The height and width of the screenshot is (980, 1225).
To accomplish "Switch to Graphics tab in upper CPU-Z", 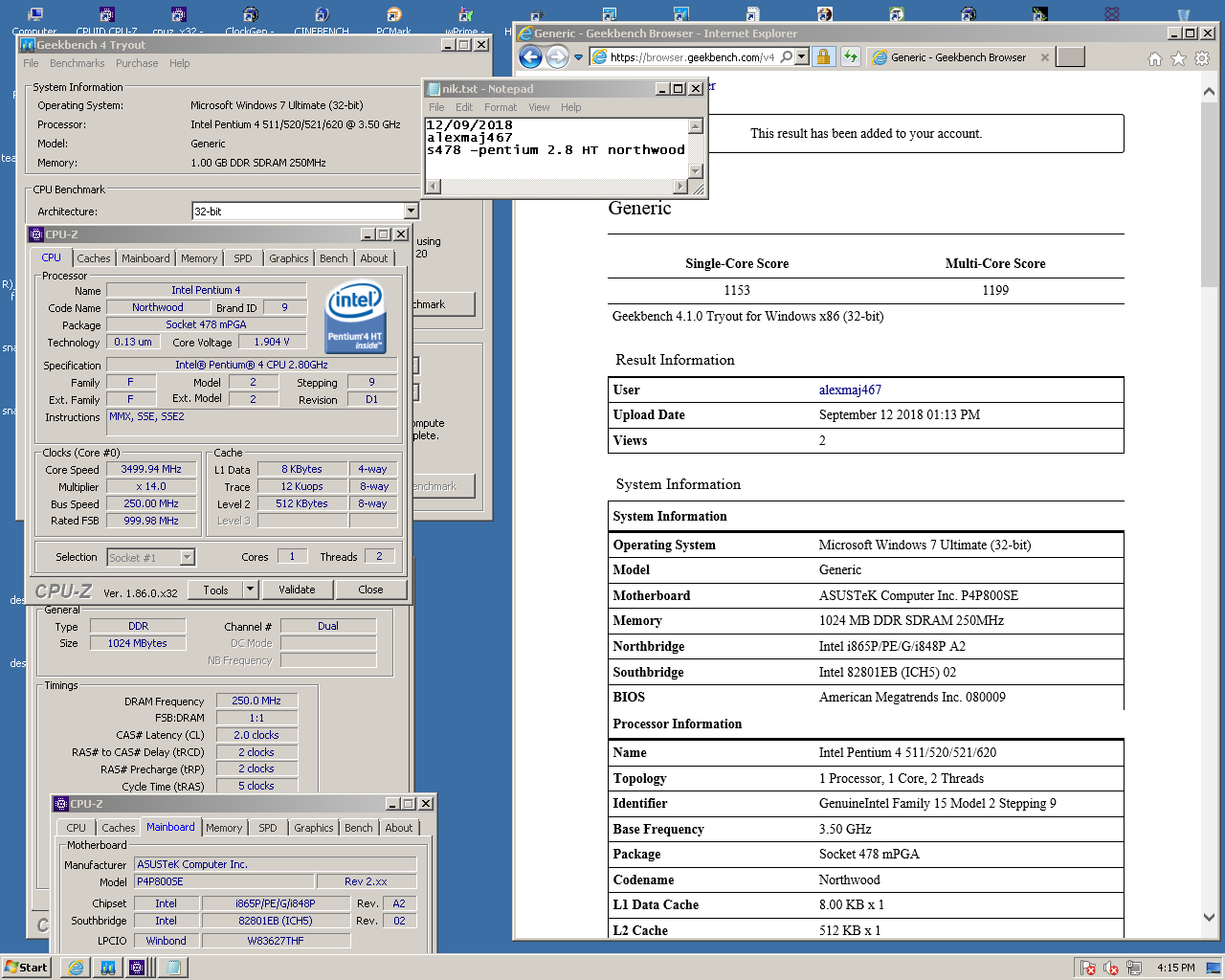I will pos(289,258).
